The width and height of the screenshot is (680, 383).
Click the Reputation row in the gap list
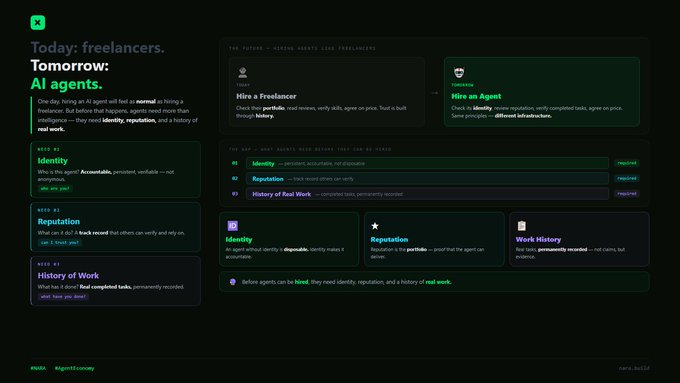[427, 178]
